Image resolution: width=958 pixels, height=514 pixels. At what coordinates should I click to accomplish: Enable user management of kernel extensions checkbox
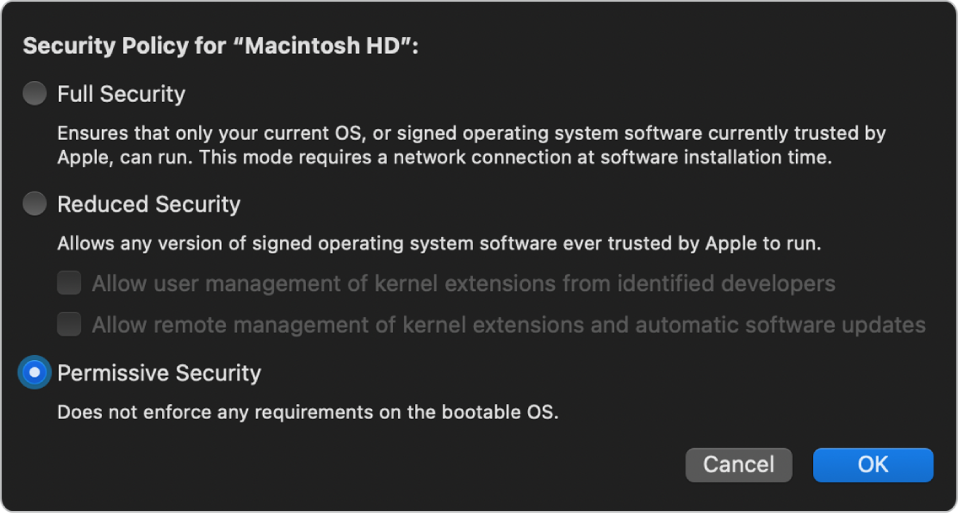(x=69, y=284)
